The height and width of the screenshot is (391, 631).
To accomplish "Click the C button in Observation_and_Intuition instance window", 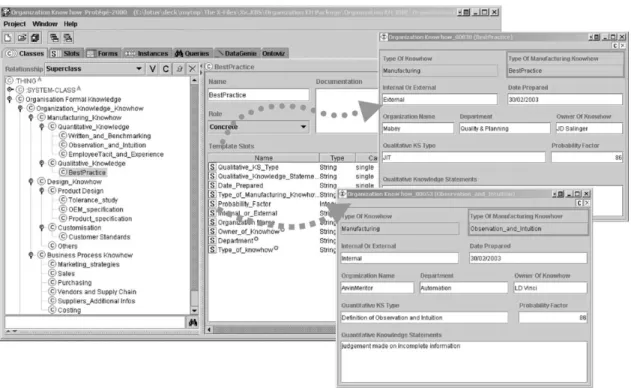I will tap(579, 203).
